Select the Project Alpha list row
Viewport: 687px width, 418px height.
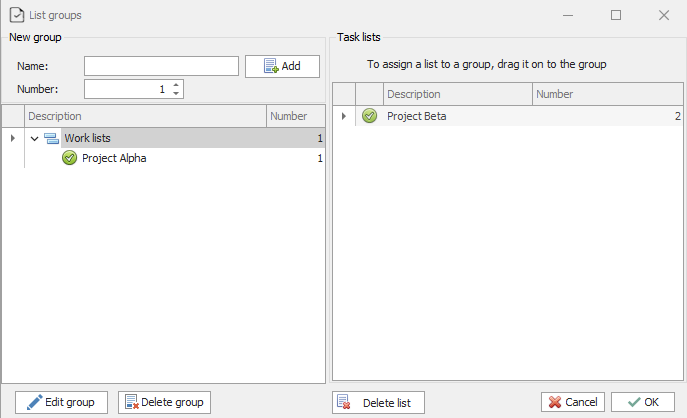[x=114, y=158]
